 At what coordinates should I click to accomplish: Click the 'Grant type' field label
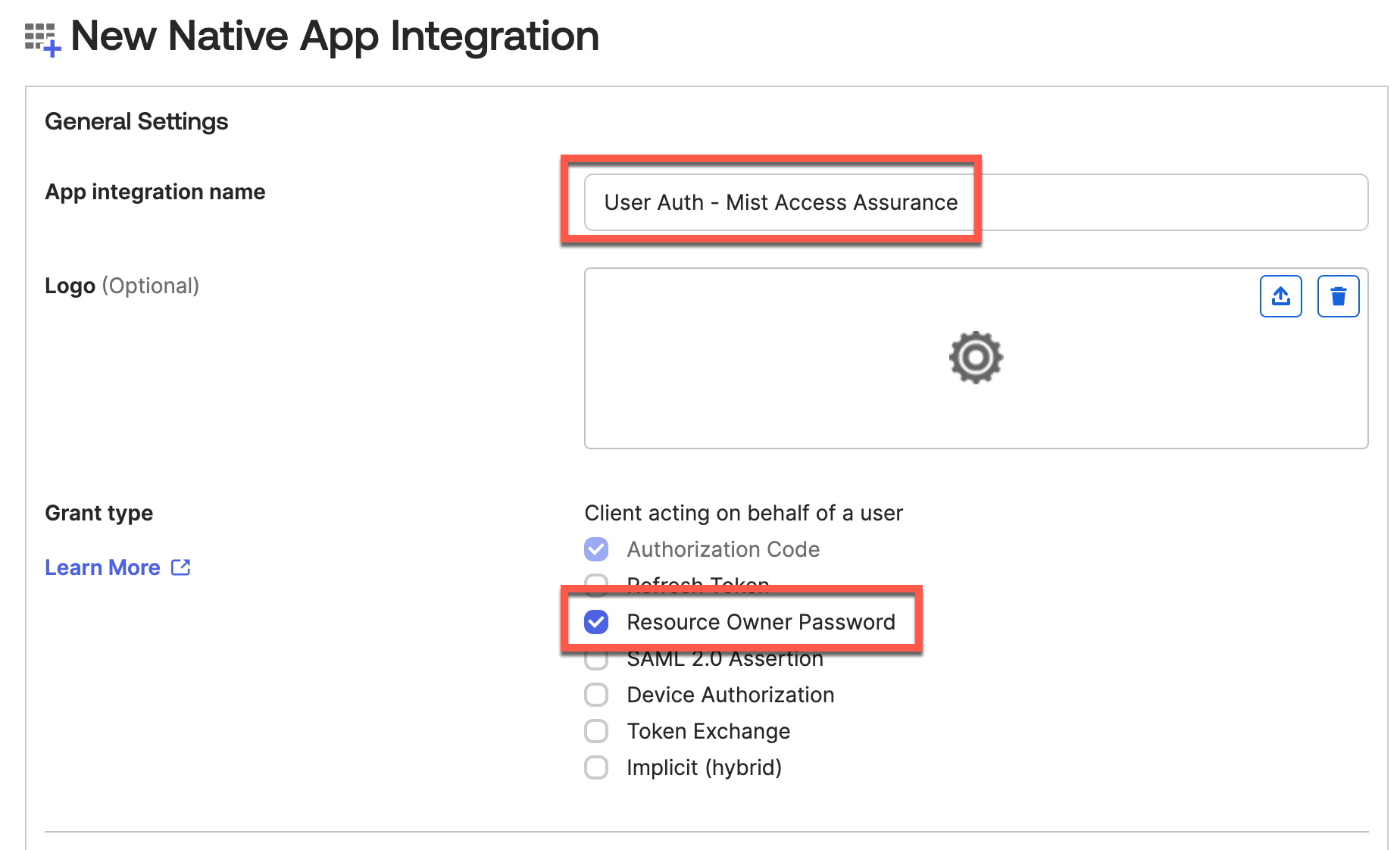pos(99,513)
